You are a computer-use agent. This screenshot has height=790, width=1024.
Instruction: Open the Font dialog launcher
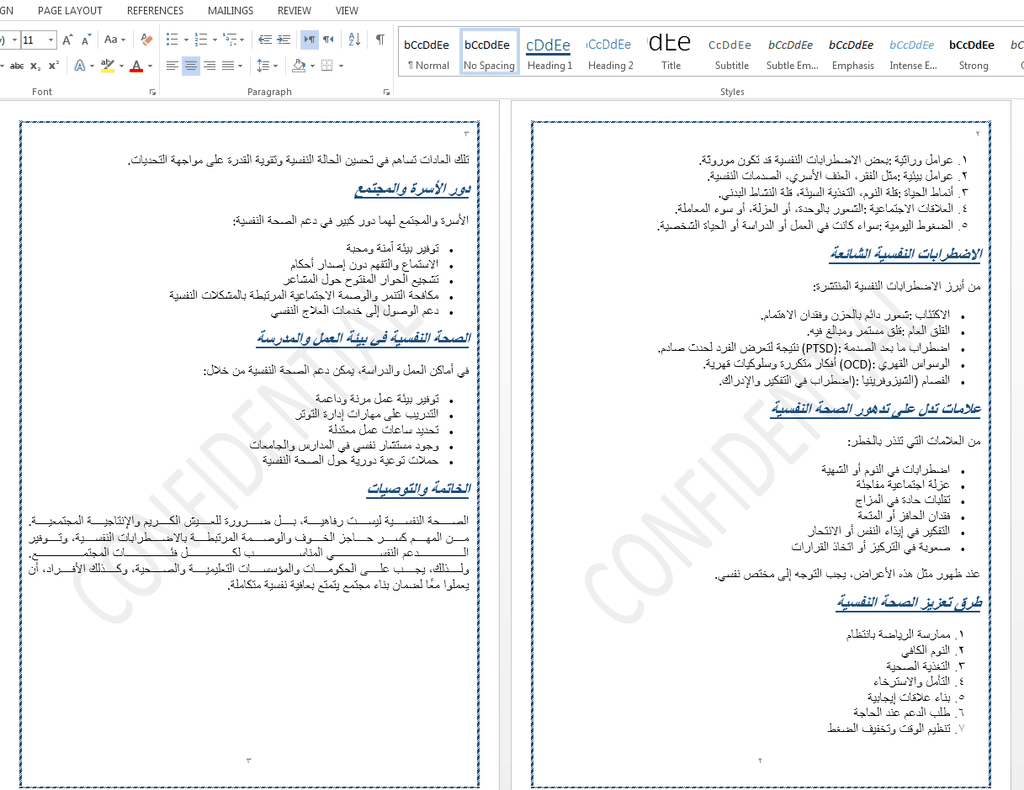click(153, 92)
